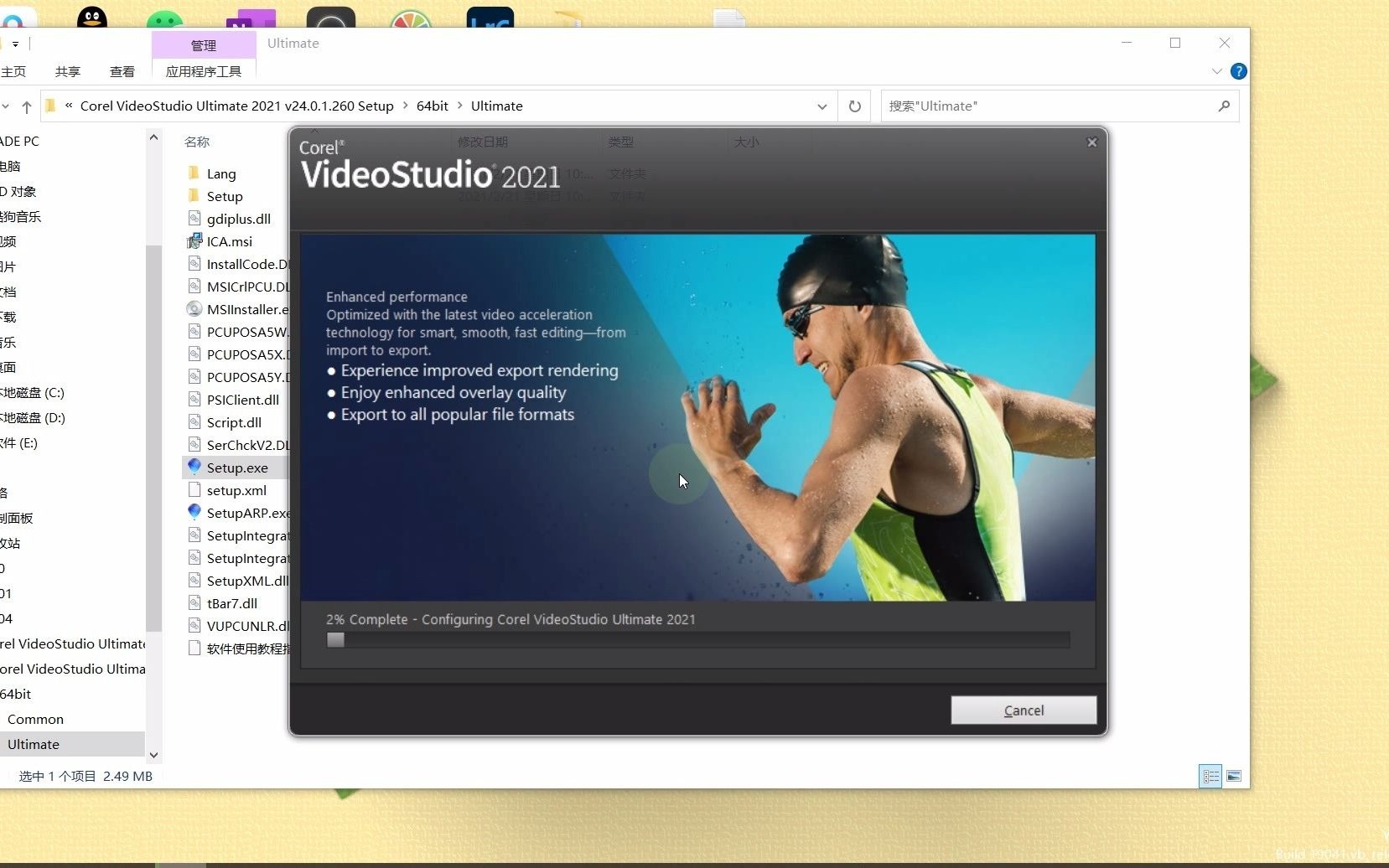This screenshot has height=868, width=1389.
Task: Open the Setup folder
Action: (225, 196)
